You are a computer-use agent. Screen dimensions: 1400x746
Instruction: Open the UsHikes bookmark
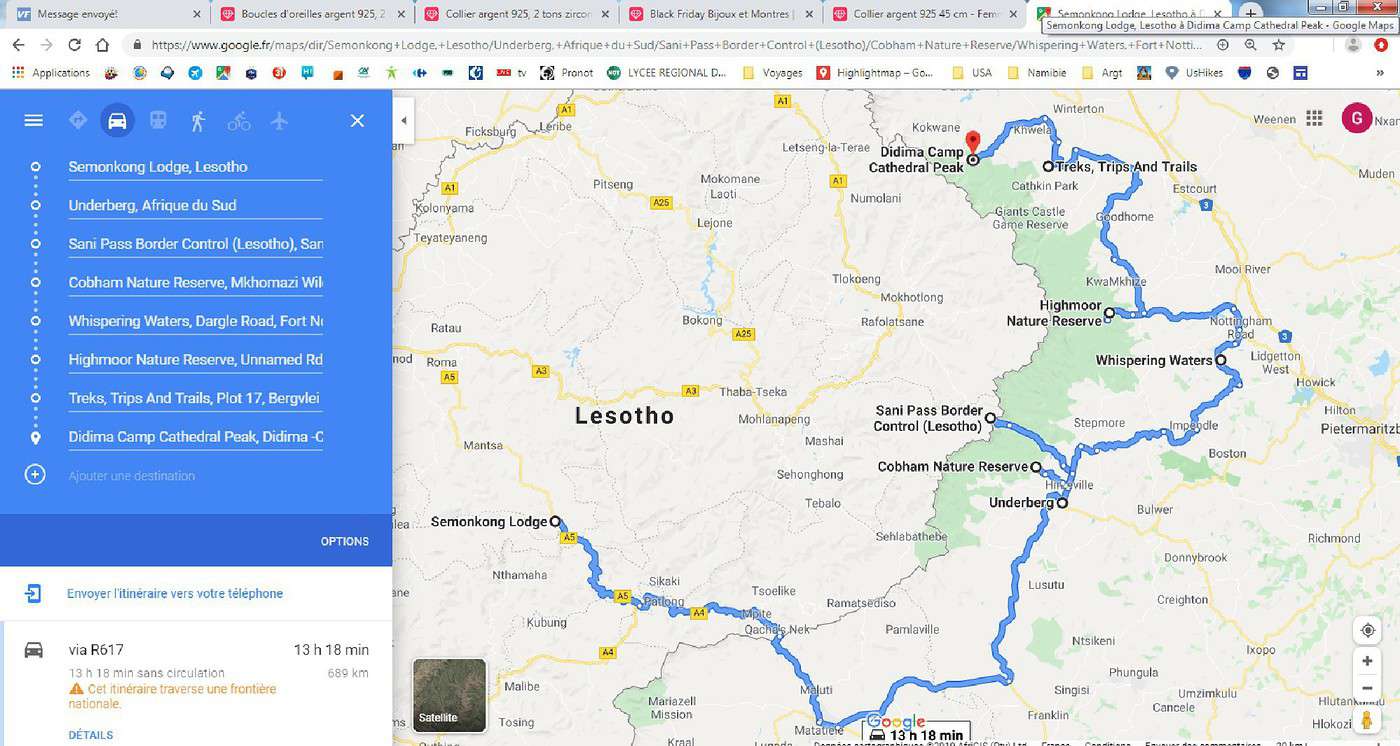click(1196, 73)
